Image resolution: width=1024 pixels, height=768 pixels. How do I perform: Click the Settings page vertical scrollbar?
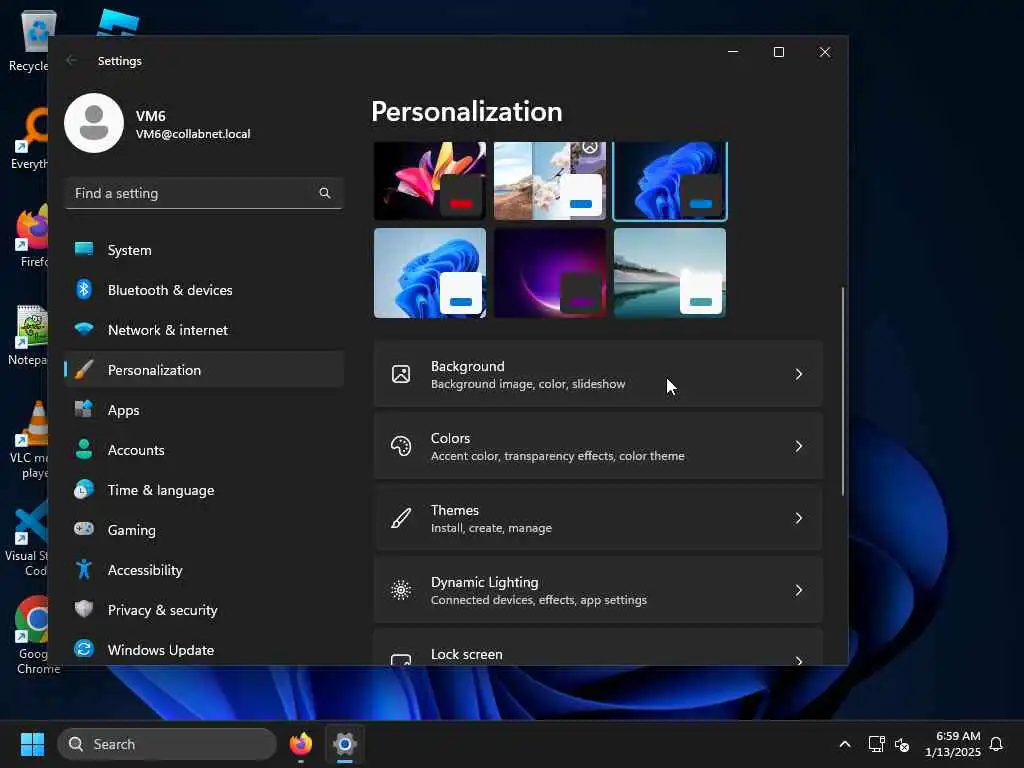842,391
